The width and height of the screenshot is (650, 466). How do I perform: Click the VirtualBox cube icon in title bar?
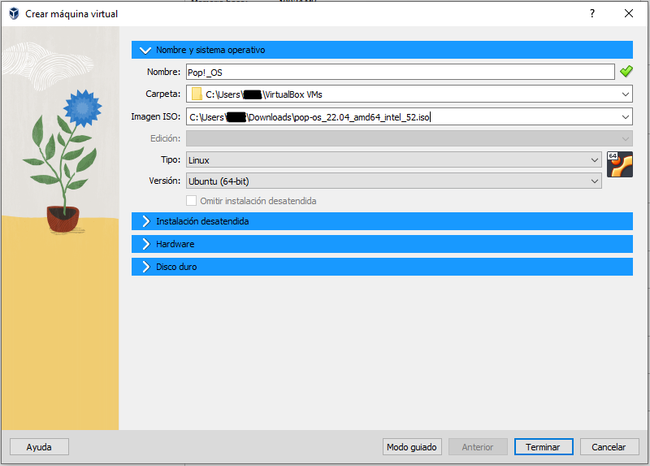pos(13,14)
